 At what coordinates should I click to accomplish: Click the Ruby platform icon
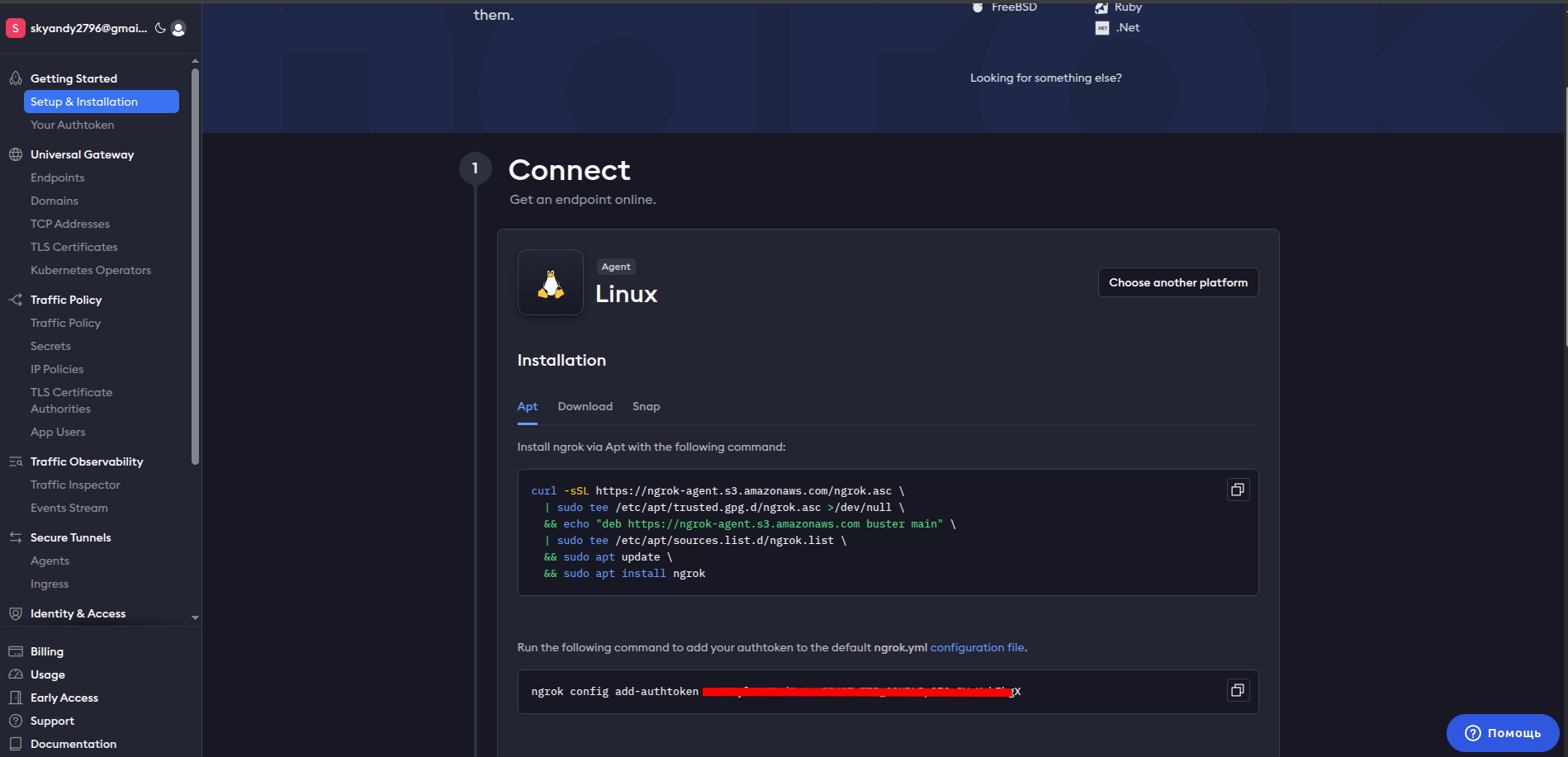(1102, 7)
